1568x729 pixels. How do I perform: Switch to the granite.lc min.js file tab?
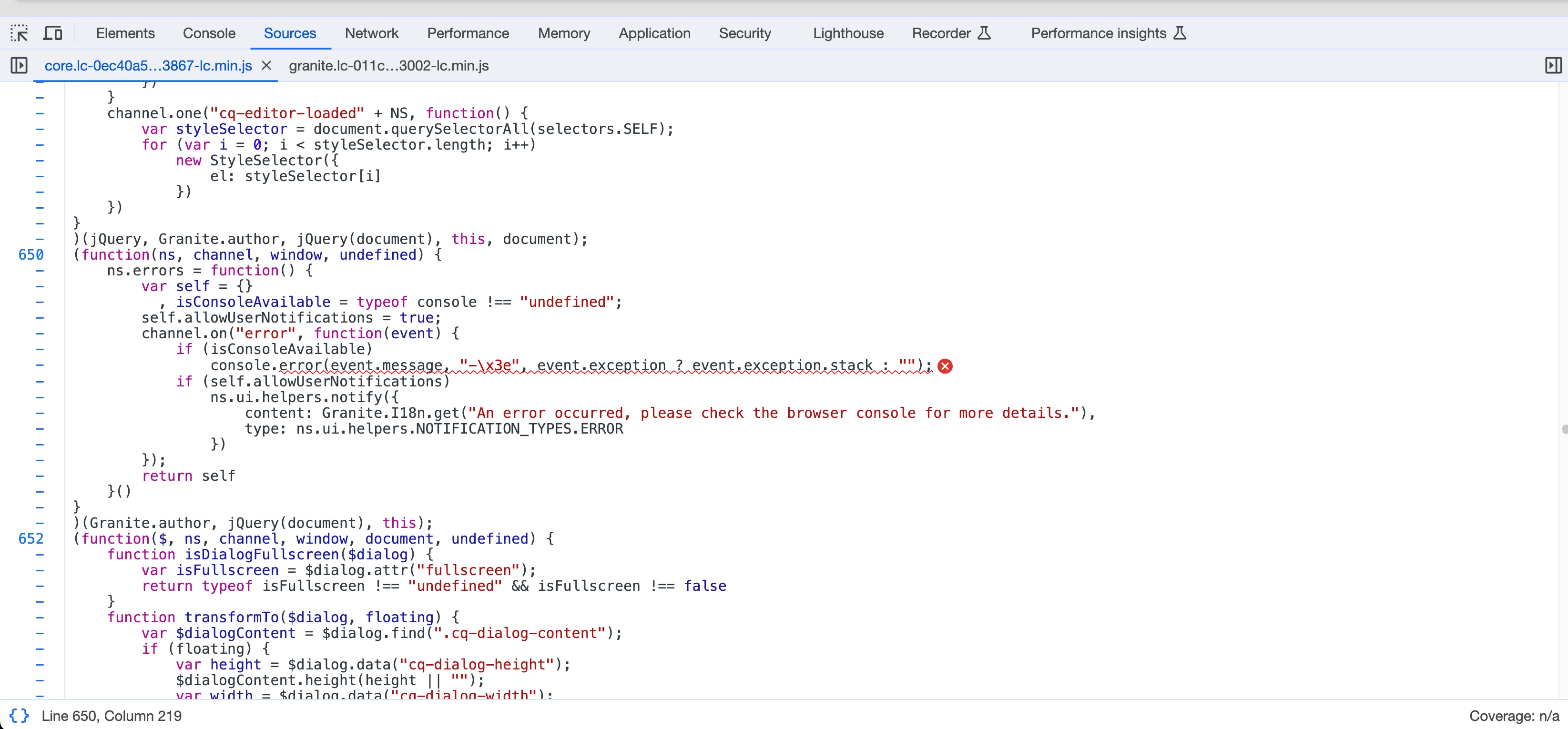coord(388,66)
